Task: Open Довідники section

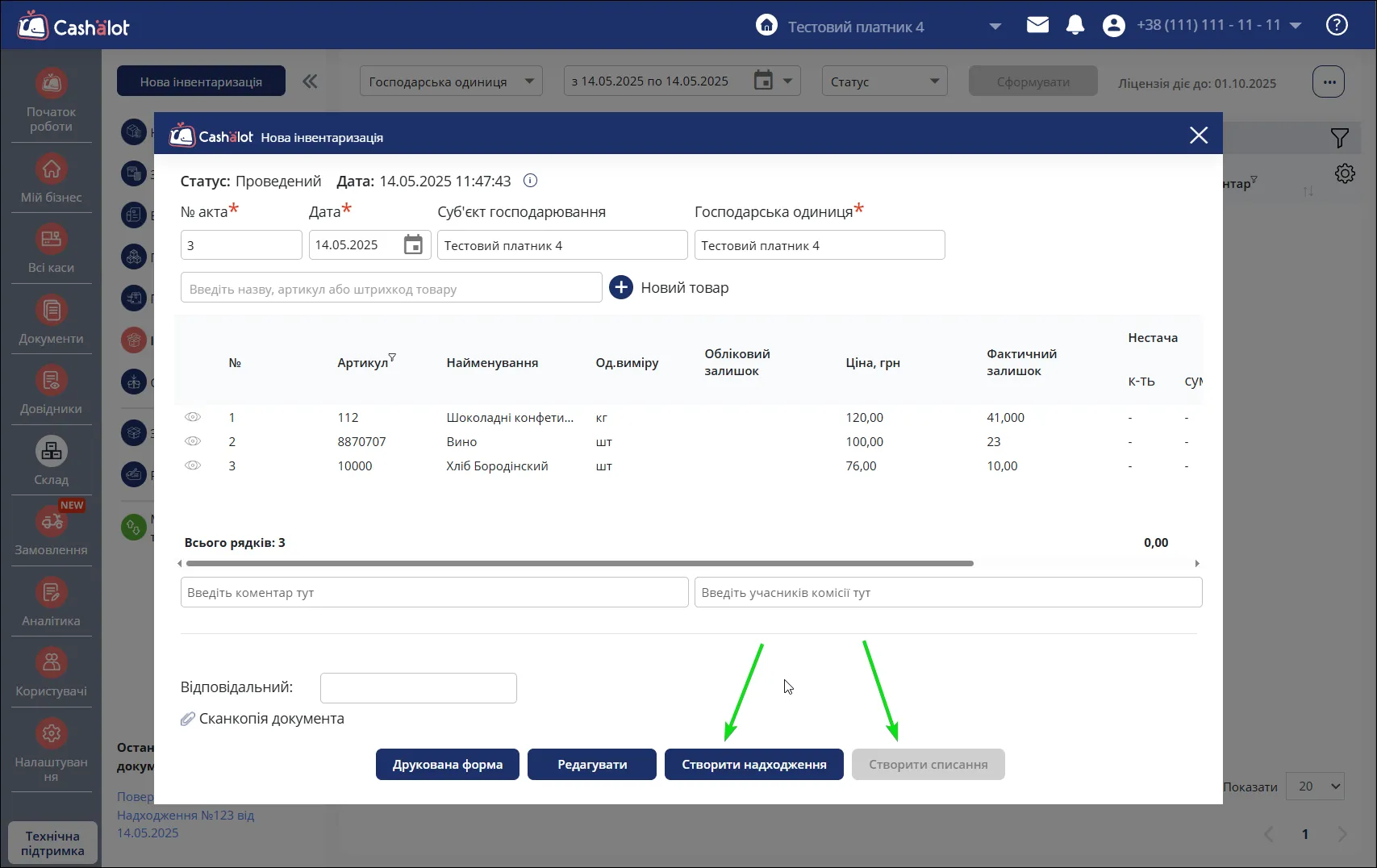Action: 51,390
